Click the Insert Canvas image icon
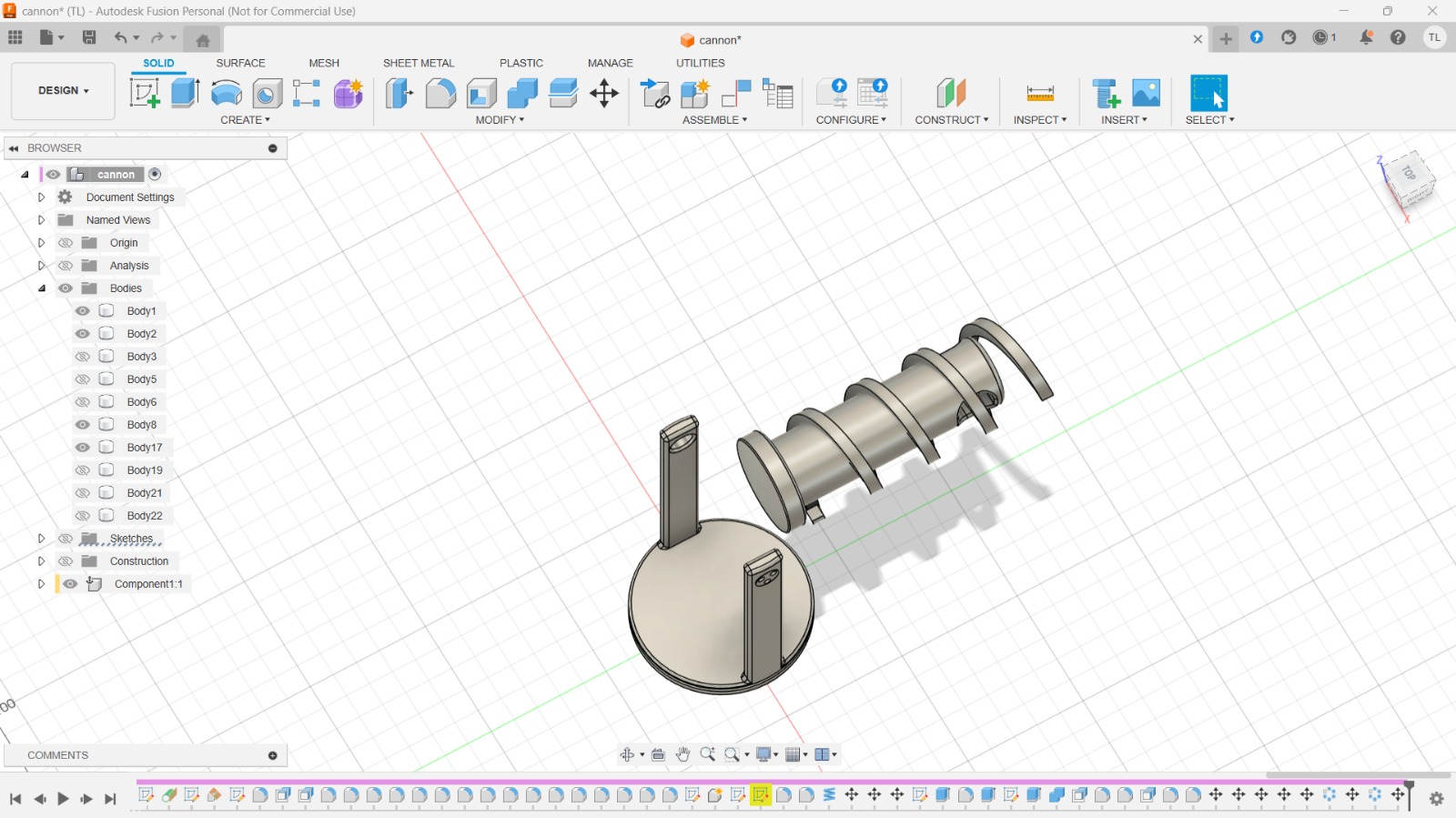The height and width of the screenshot is (818, 1456). coord(1146,93)
